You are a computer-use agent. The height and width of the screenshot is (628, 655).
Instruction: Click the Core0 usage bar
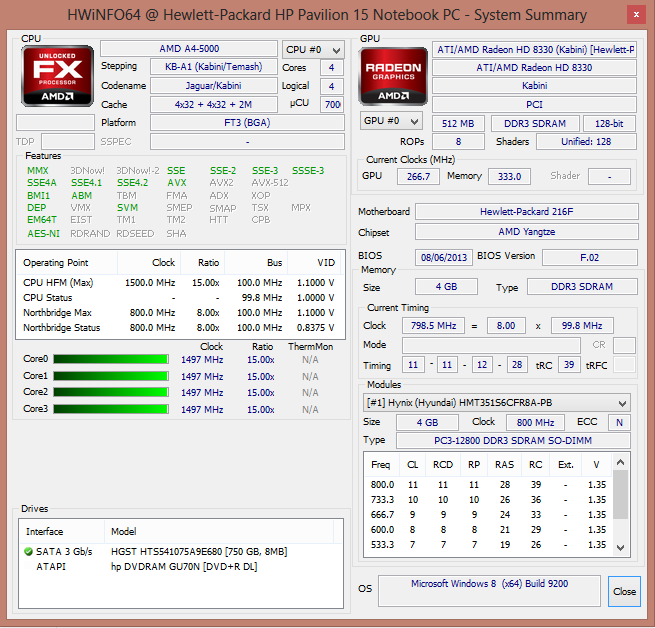tap(111, 359)
